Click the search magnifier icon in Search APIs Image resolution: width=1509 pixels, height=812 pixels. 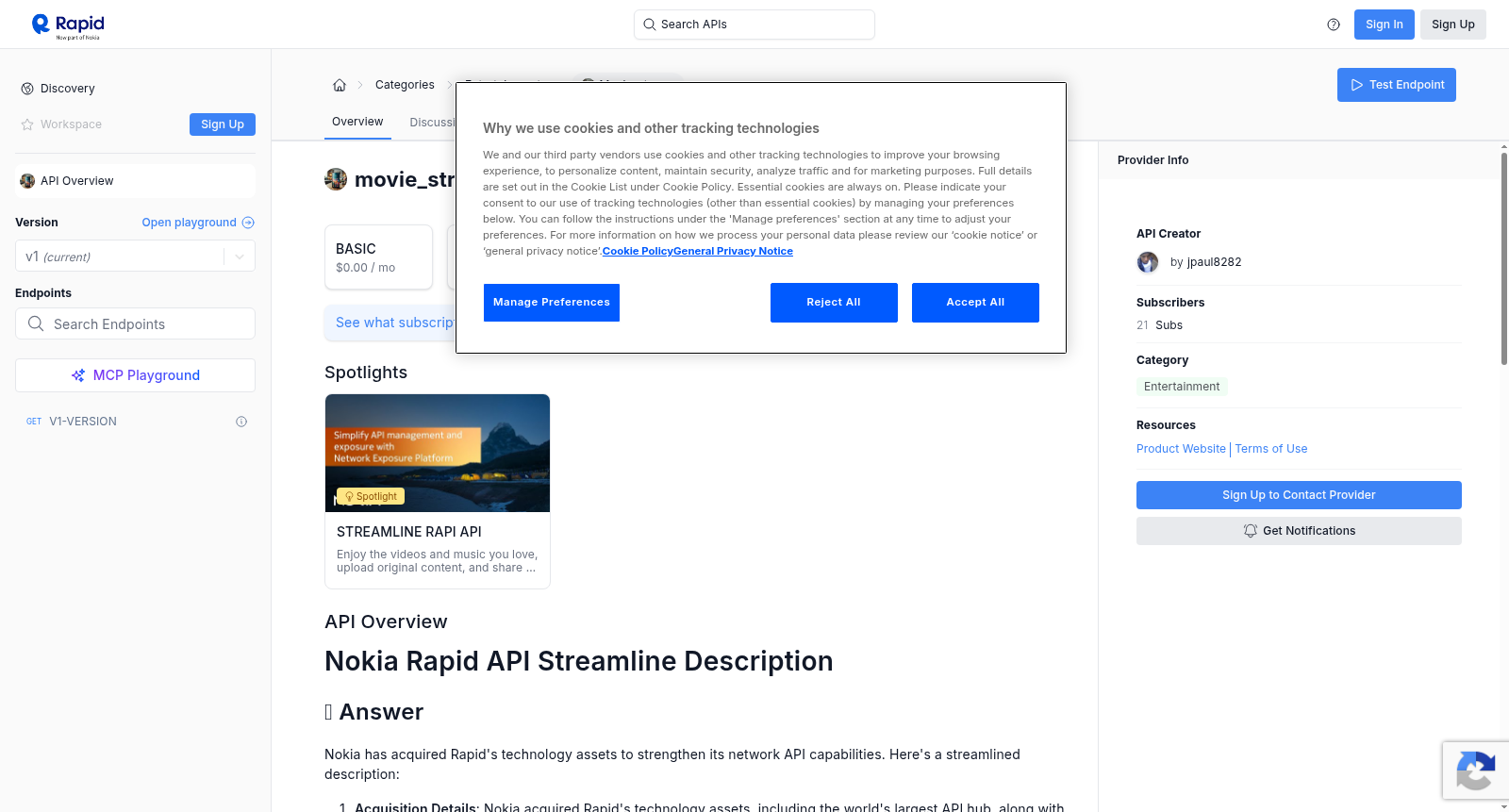coord(650,25)
